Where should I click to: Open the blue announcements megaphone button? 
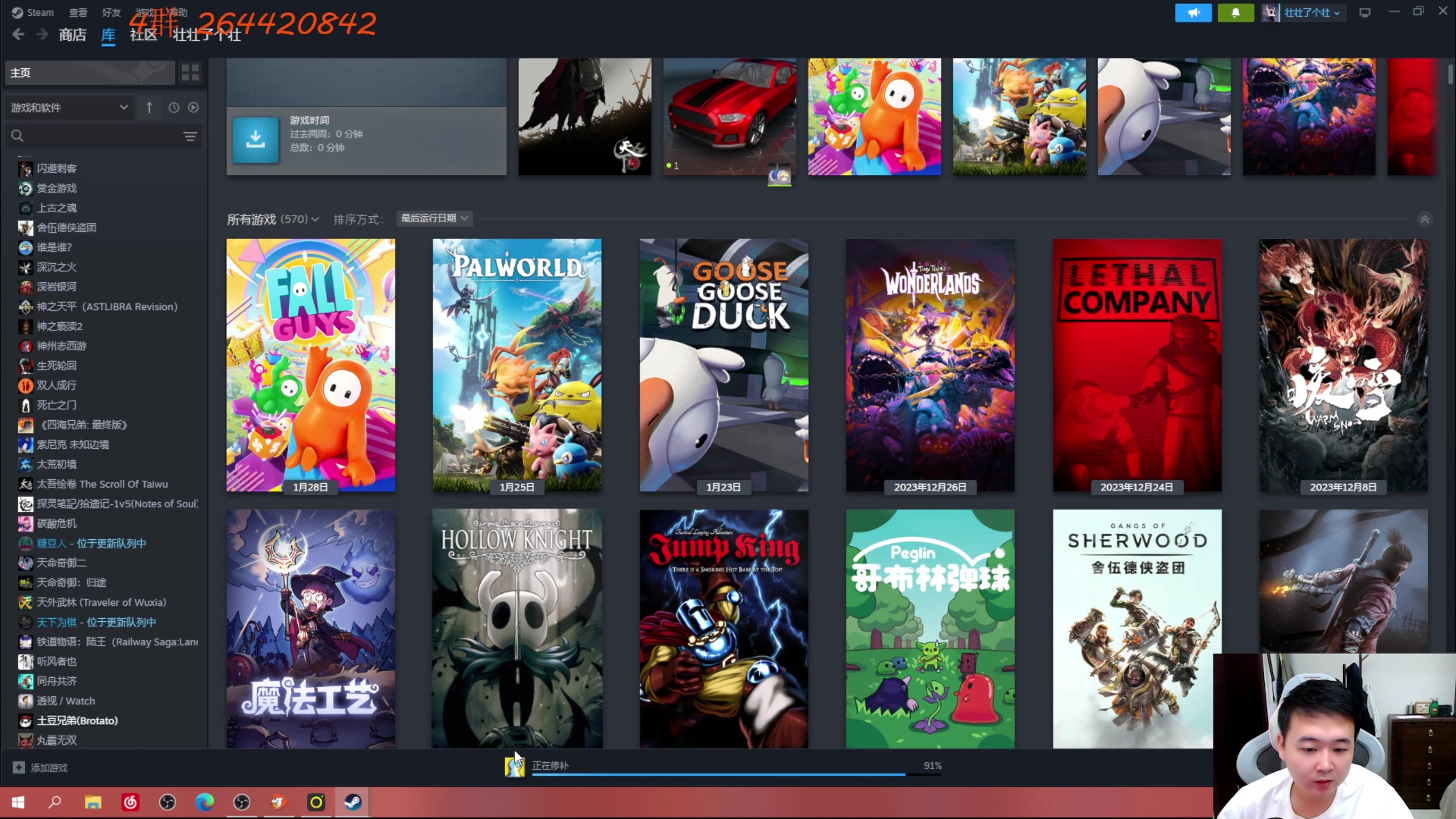[x=1193, y=13]
